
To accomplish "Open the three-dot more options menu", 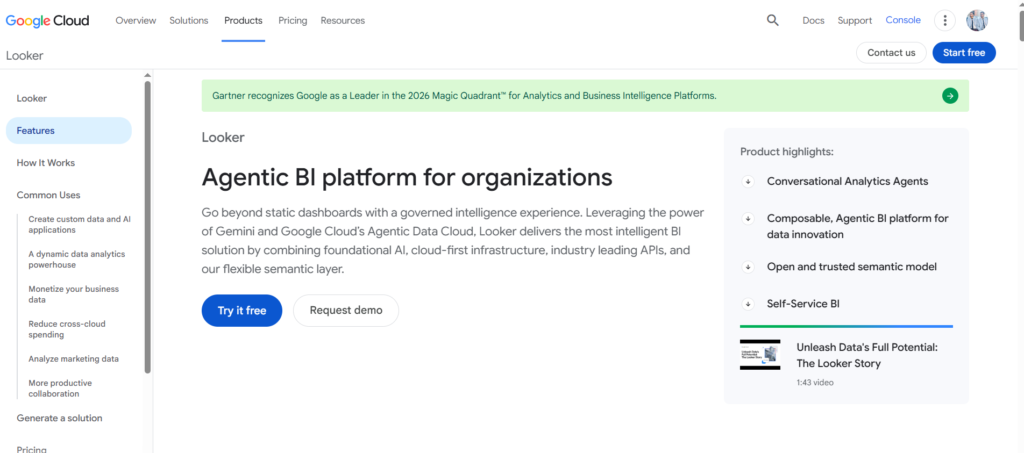I will [x=944, y=20].
